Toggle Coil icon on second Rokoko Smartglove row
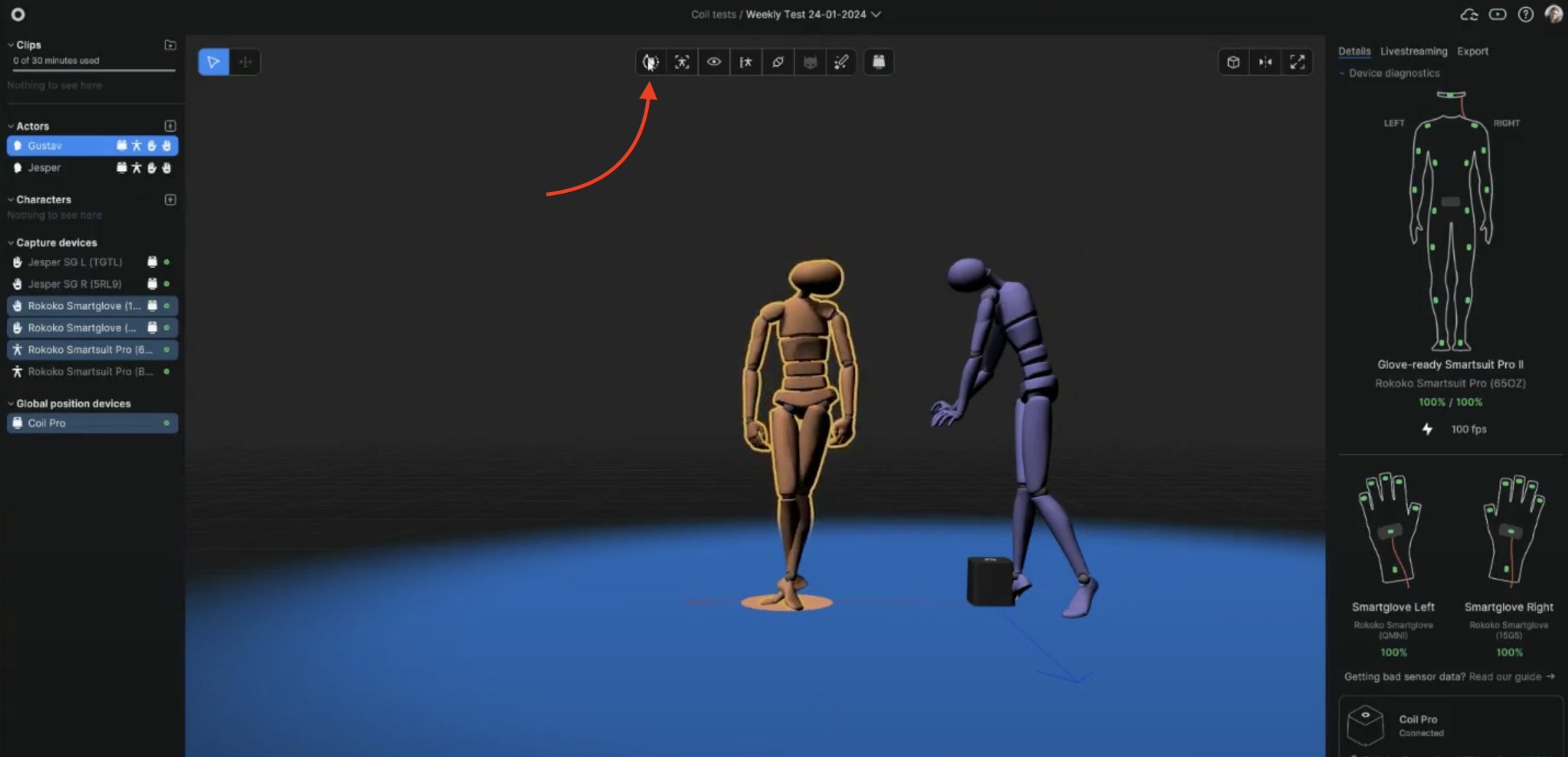Image resolution: width=1568 pixels, height=757 pixels. click(152, 327)
